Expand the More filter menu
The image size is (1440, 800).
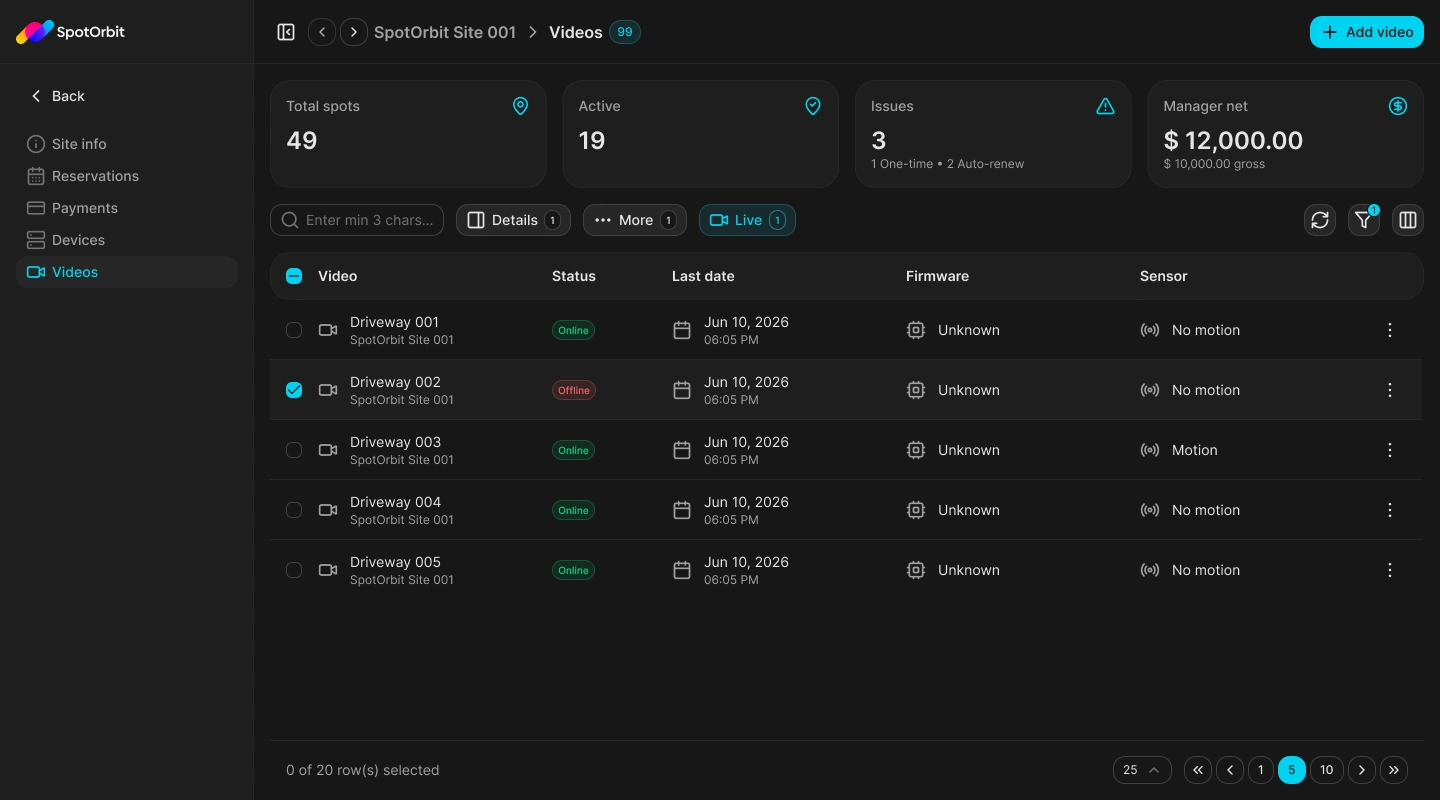tap(635, 220)
